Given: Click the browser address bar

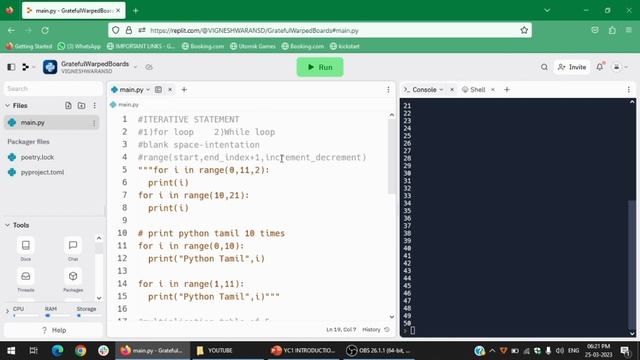Looking at the screenshot, I should (320, 30).
